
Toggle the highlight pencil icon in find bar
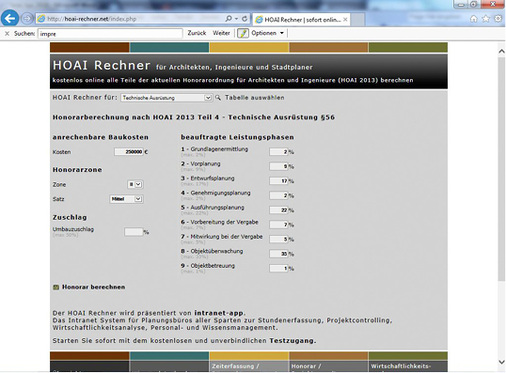(x=243, y=33)
